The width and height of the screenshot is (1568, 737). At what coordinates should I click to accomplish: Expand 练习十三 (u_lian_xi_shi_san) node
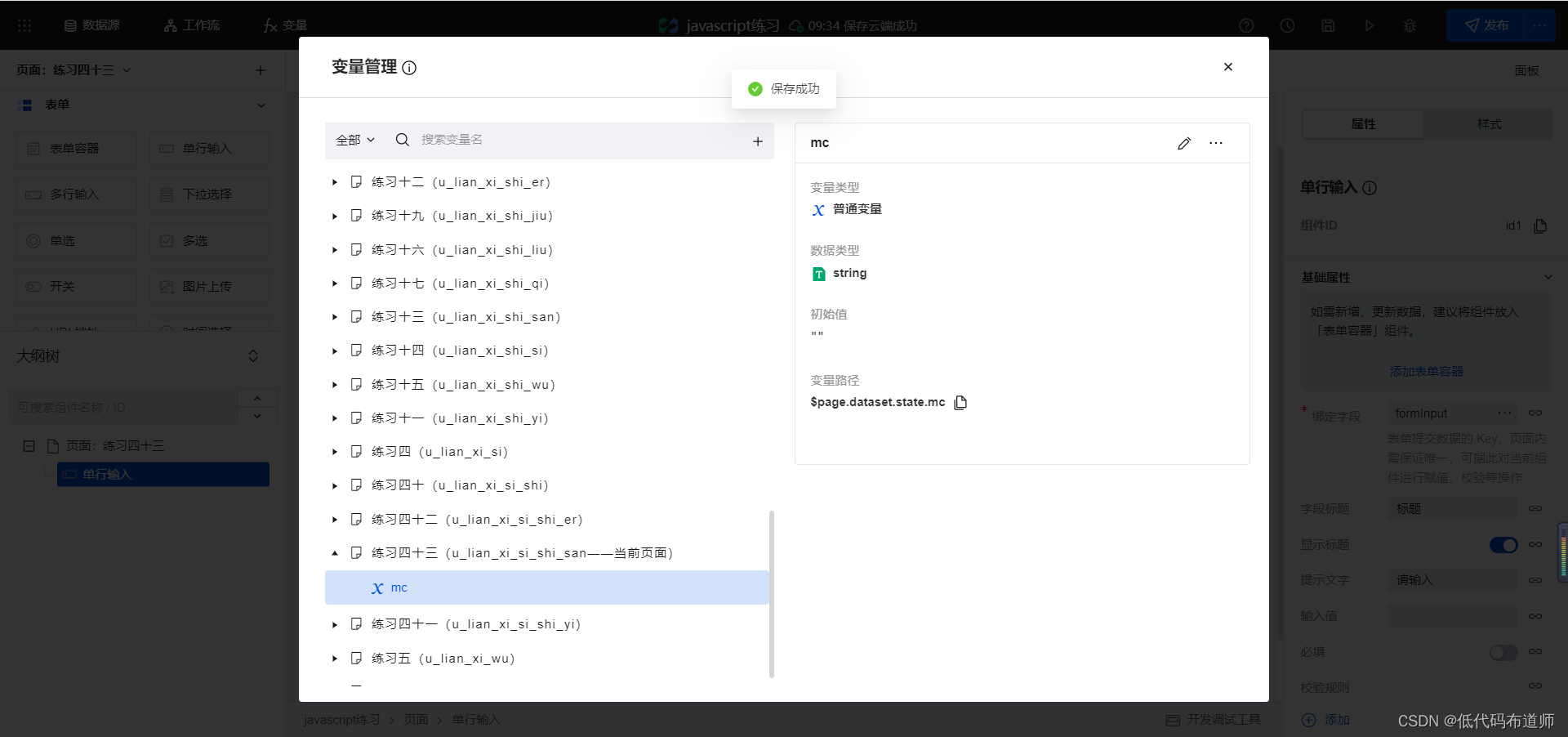(x=335, y=317)
